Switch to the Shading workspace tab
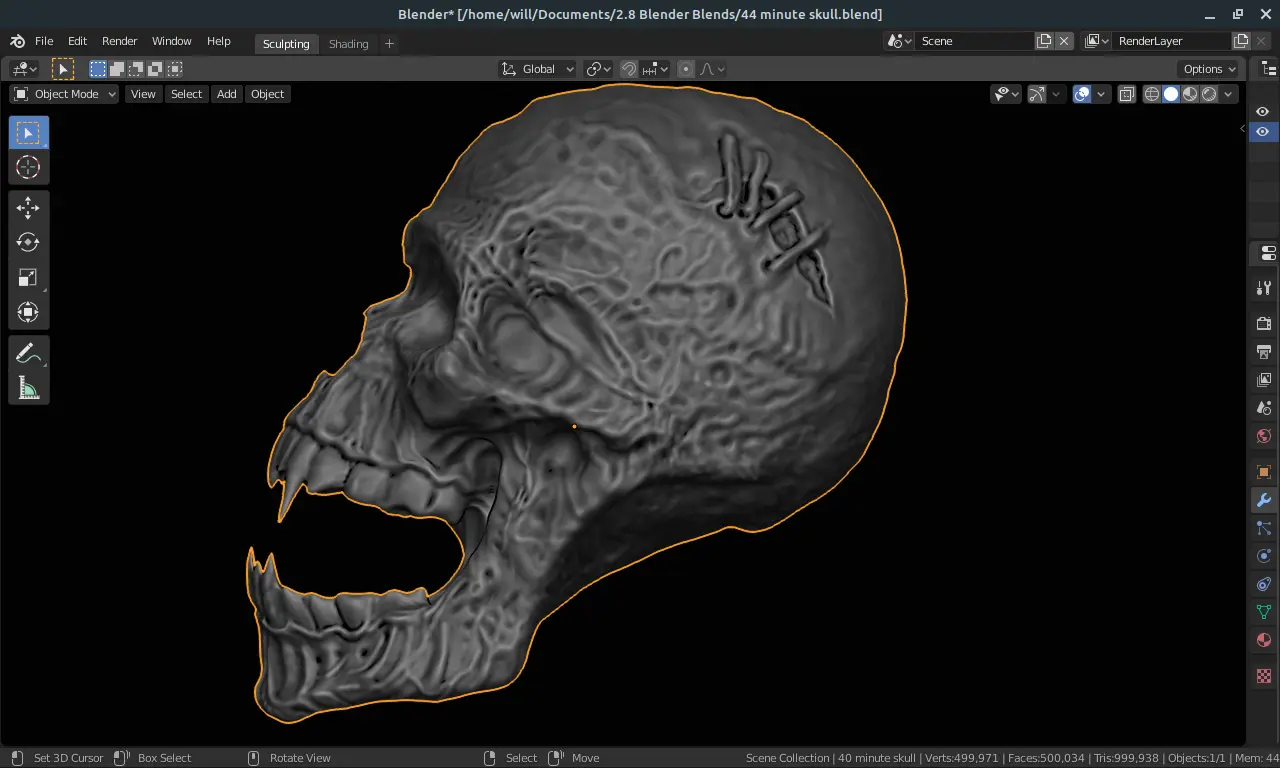The height and width of the screenshot is (768, 1280). pyautogui.click(x=348, y=43)
